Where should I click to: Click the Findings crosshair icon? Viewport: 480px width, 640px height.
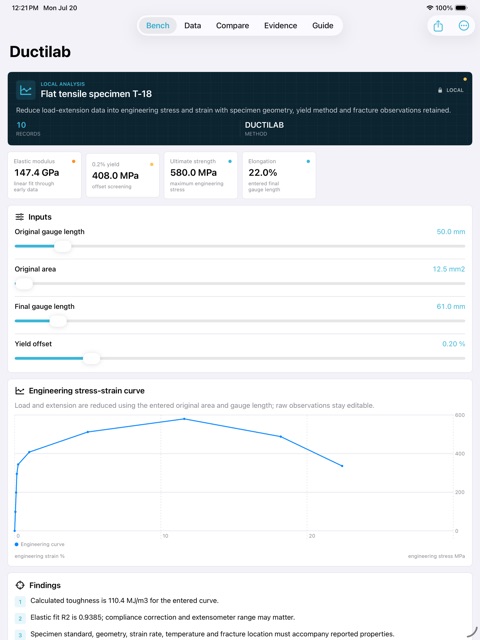[x=20, y=585]
